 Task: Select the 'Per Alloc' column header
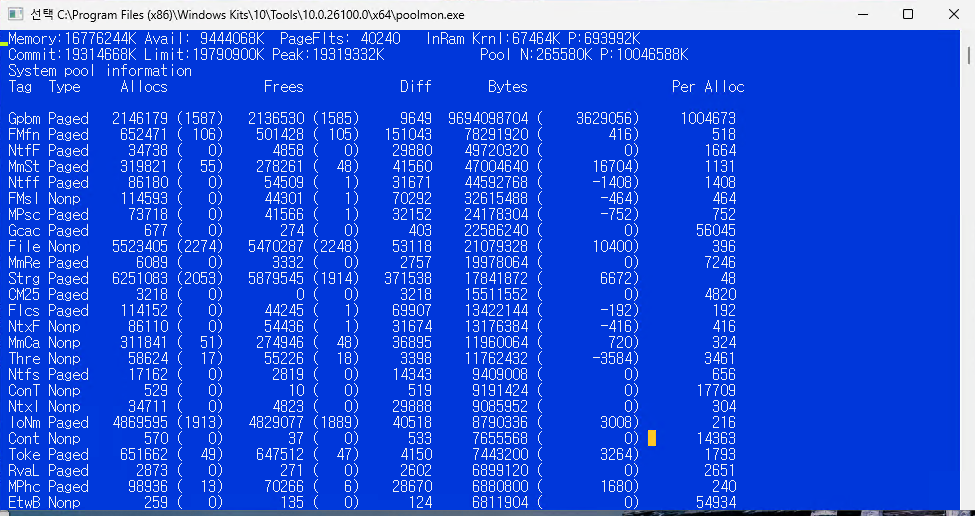click(708, 86)
